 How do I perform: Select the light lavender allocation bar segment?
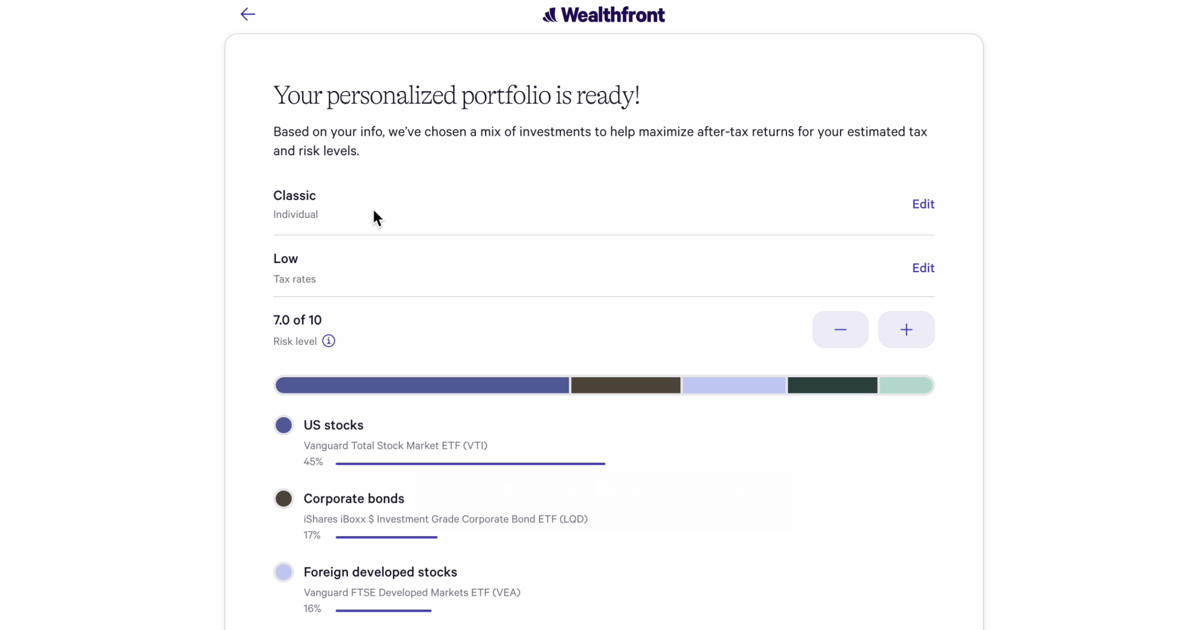[x=734, y=385]
